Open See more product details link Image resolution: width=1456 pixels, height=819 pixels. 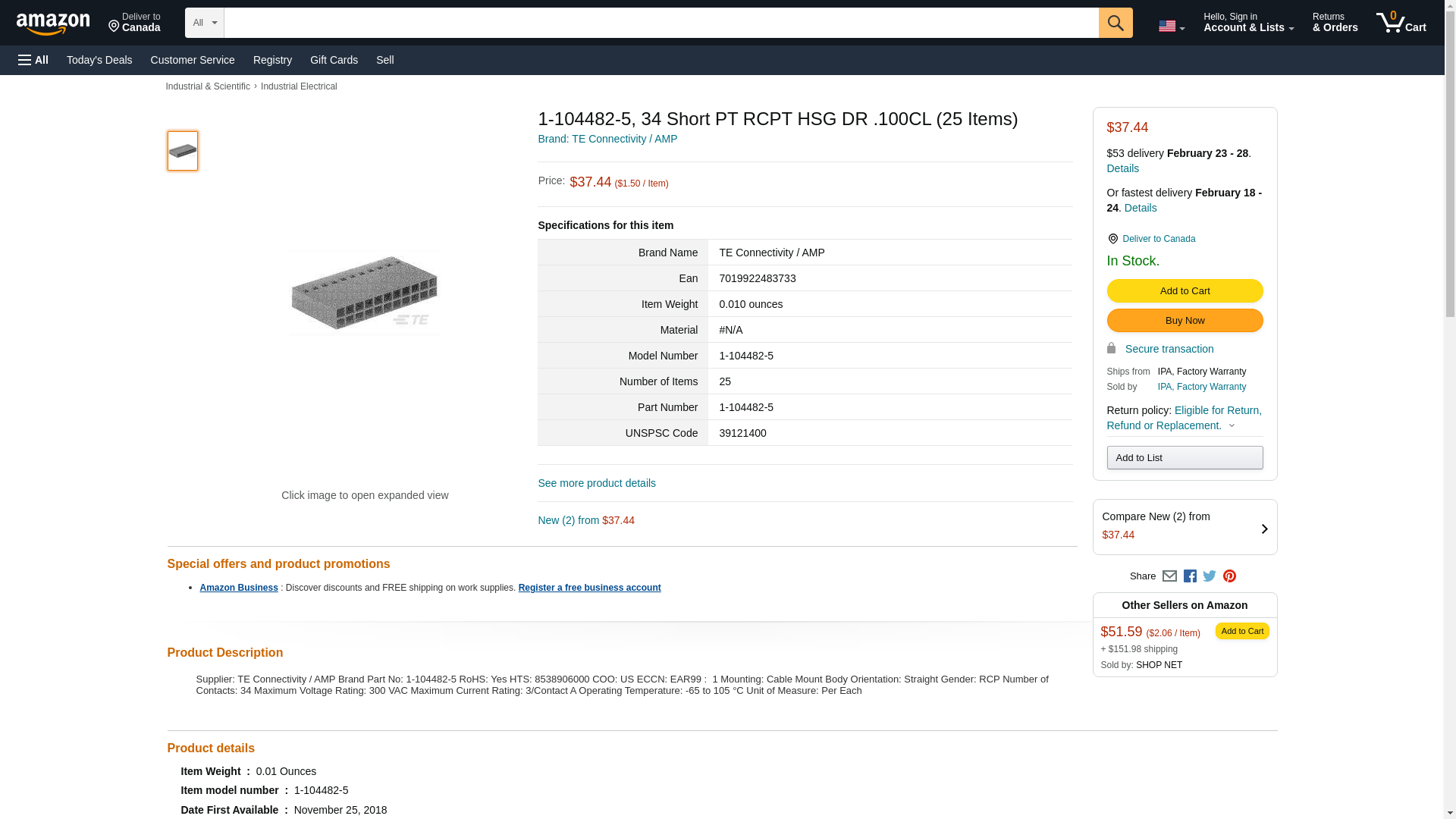pos(597,483)
